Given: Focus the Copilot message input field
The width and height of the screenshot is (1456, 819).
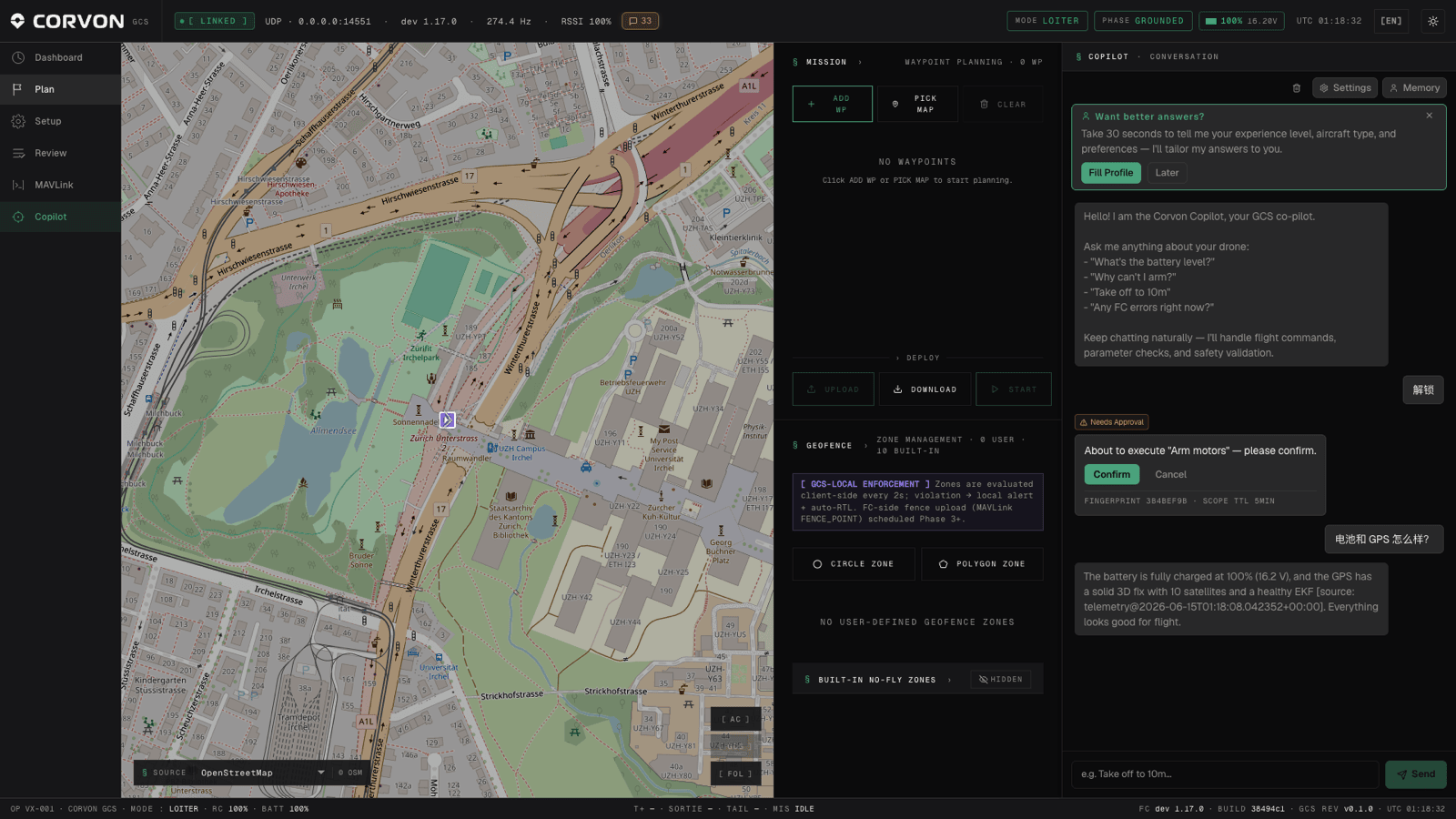Looking at the screenshot, I should tap(1225, 774).
